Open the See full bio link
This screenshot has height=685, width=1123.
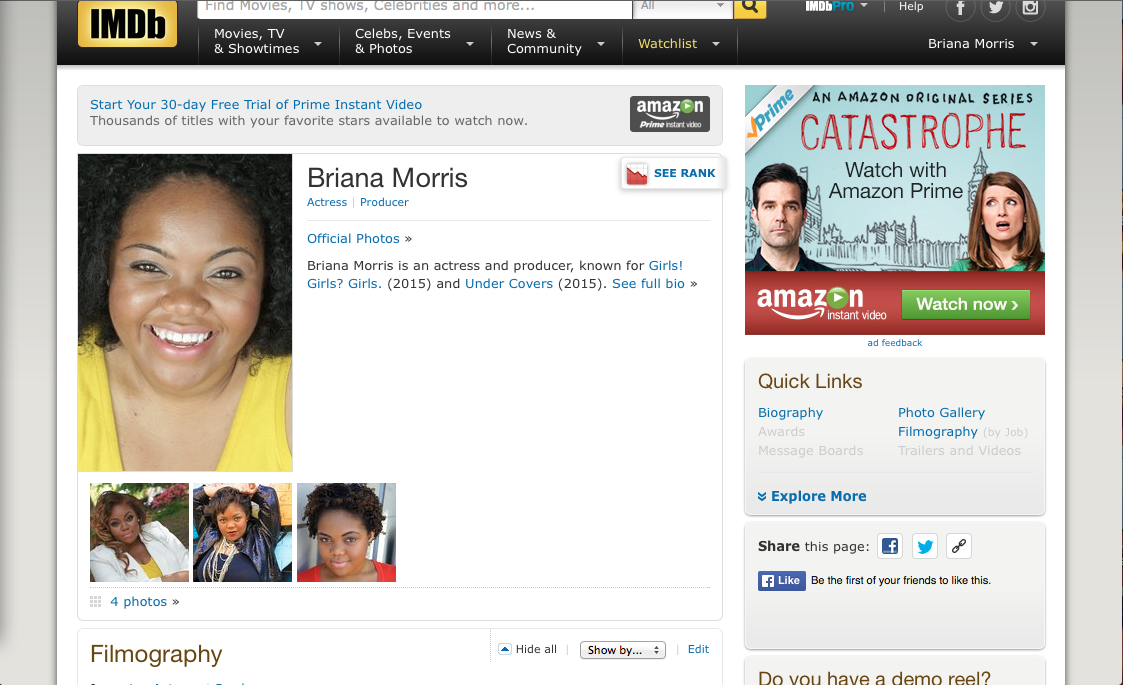(x=648, y=283)
